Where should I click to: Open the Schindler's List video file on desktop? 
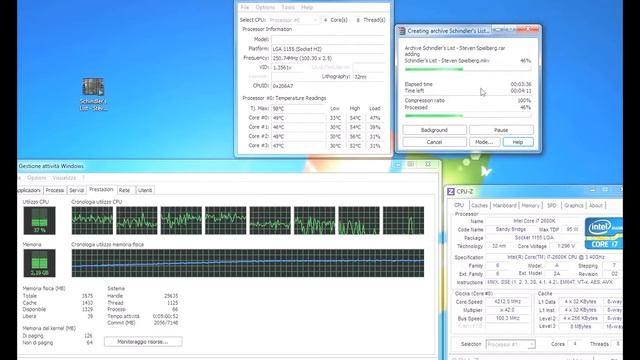(93, 94)
